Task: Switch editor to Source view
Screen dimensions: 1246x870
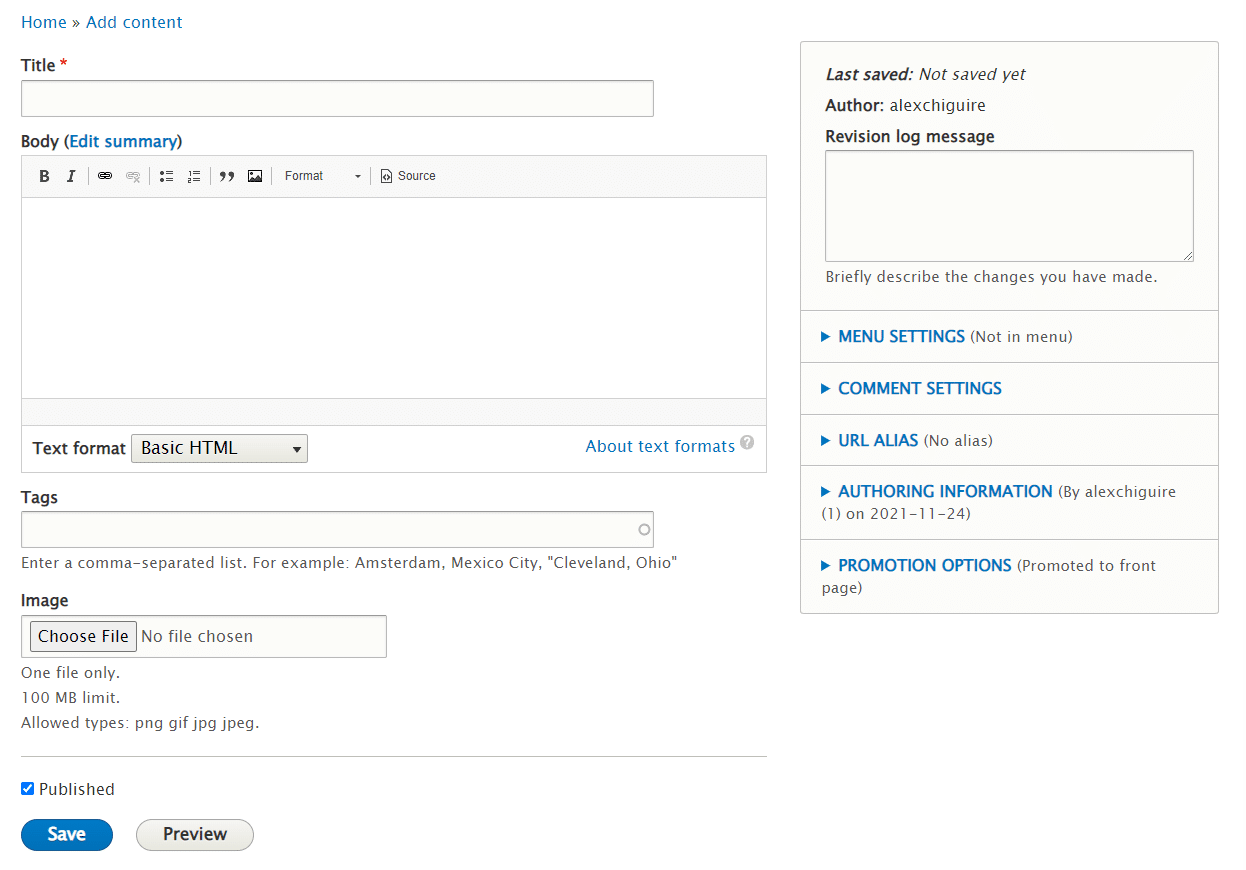Action: click(x=408, y=176)
